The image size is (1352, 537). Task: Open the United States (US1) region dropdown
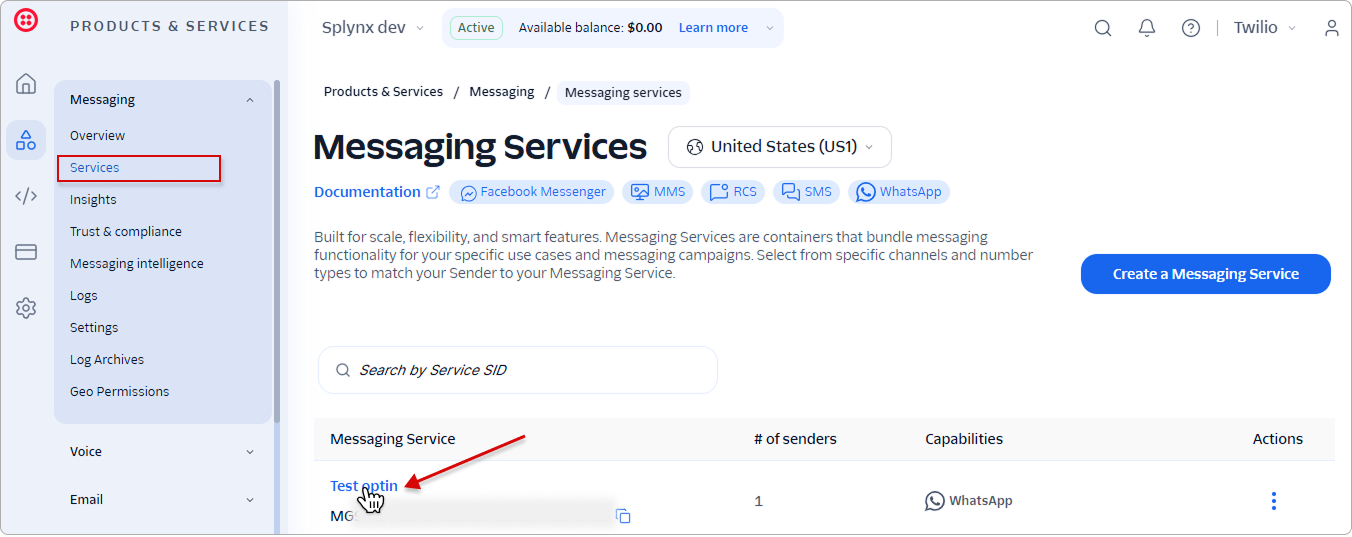pyautogui.click(x=780, y=147)
